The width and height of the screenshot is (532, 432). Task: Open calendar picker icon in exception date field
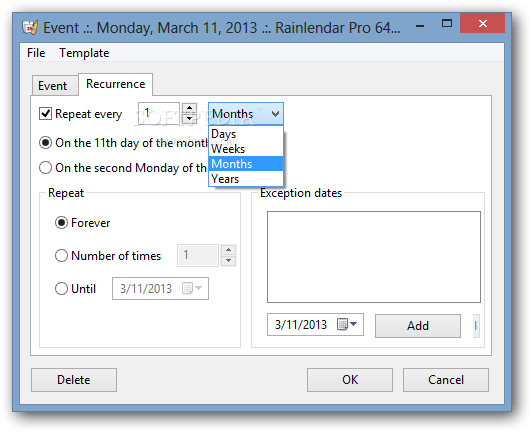(347, 324)
